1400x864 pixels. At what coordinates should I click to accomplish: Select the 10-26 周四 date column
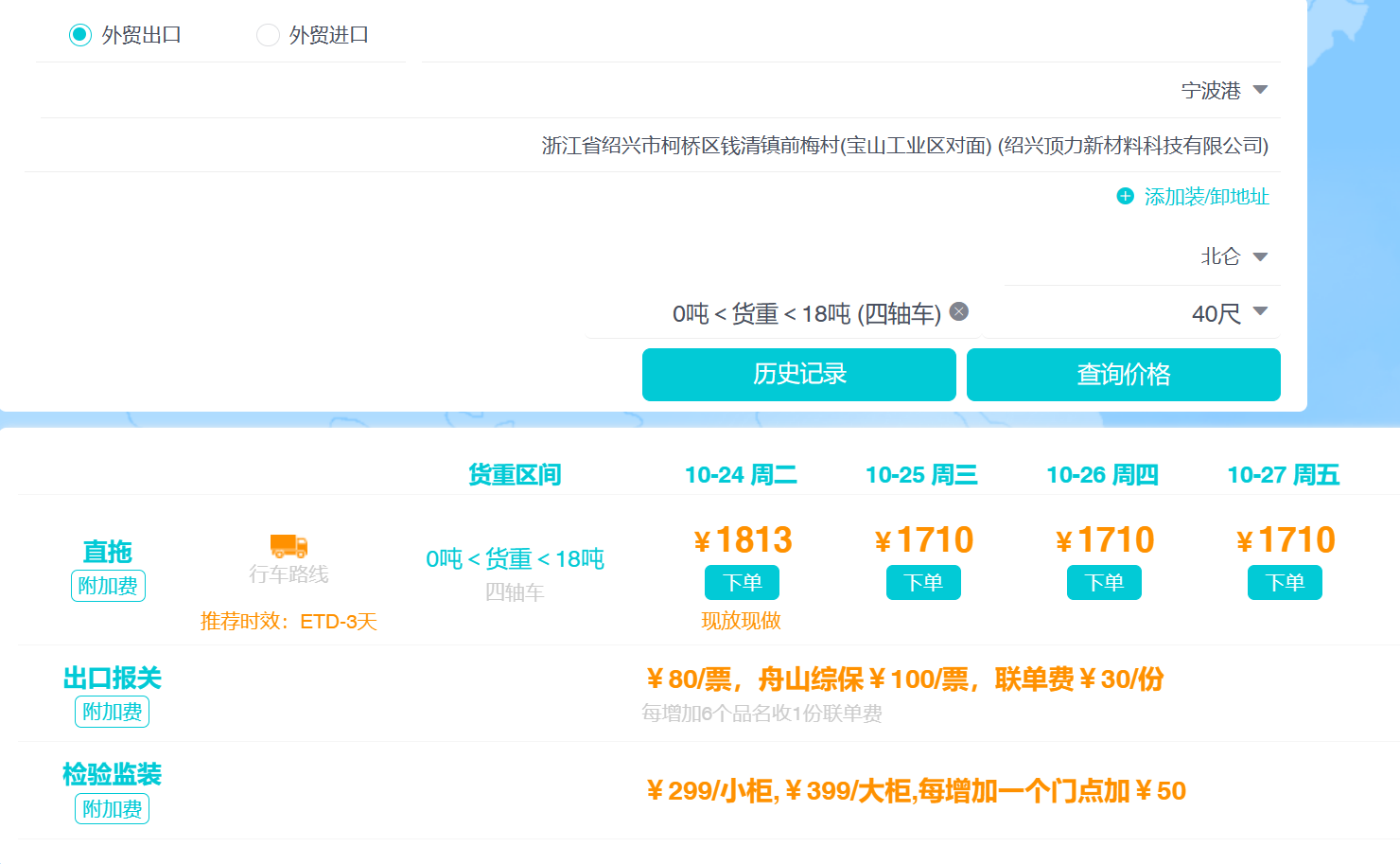(x=1102, y=475)
